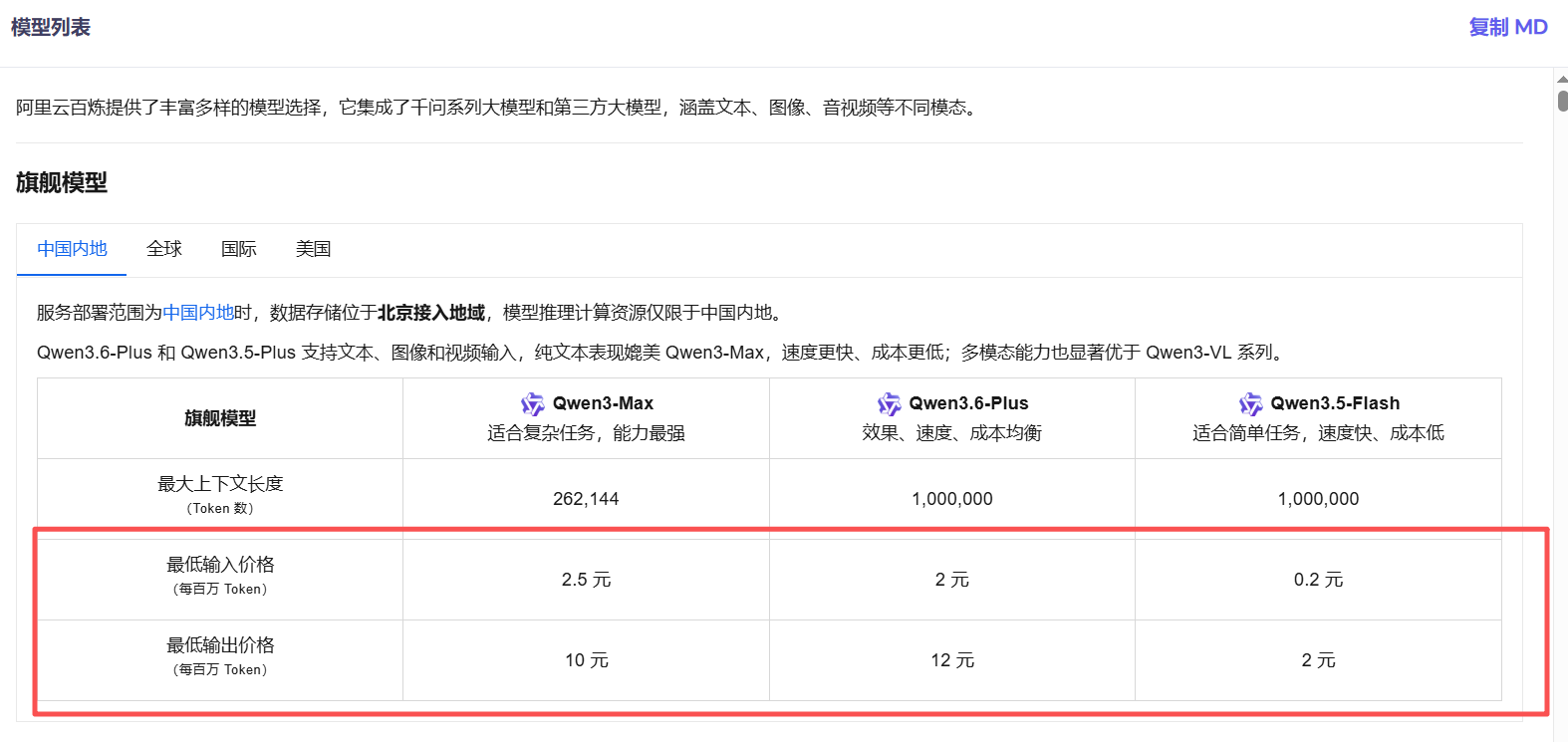The image size is (1568, 742).
Task: Open the blue 中国内地 link in description
Action: pos(198,313)
